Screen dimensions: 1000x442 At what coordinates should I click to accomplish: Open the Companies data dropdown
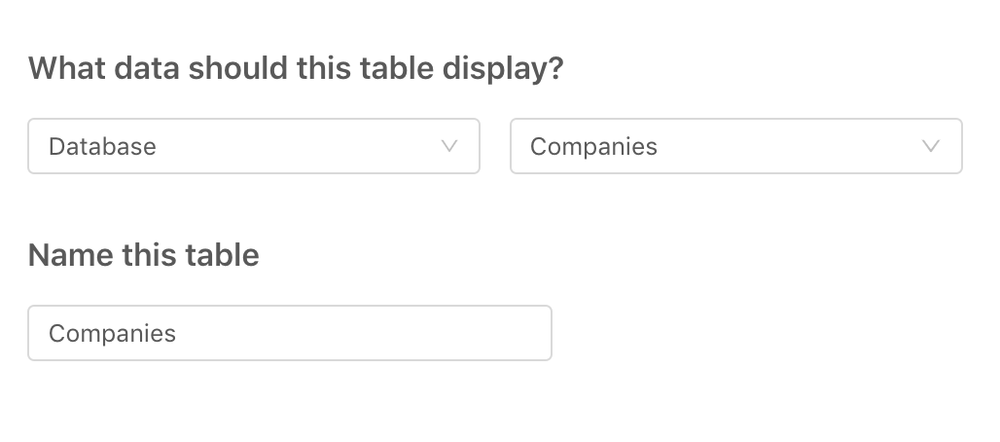[x=735, y=146]
